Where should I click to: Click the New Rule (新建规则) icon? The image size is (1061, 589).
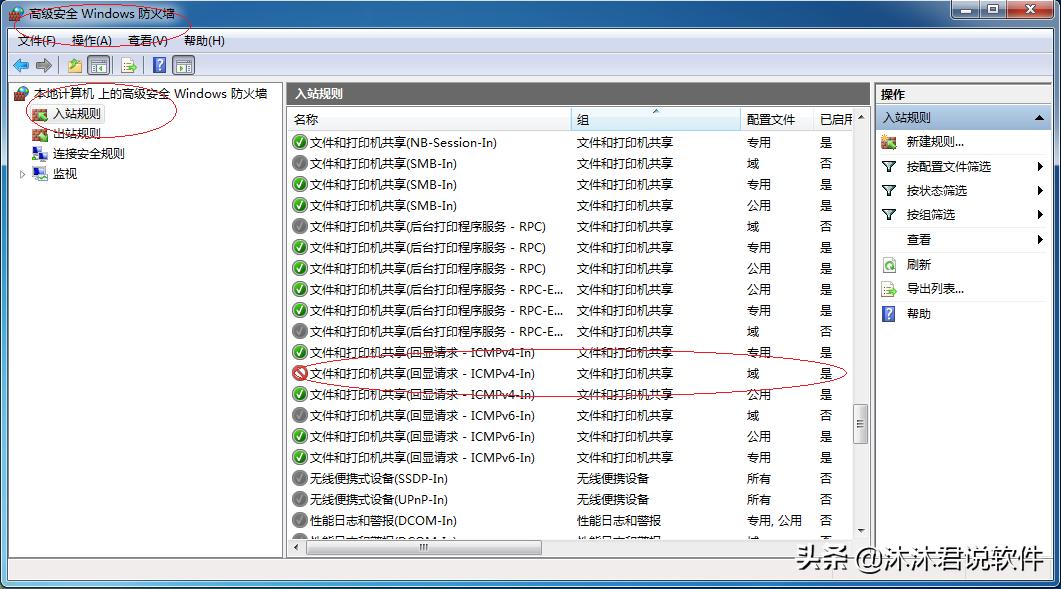point(888,141)
